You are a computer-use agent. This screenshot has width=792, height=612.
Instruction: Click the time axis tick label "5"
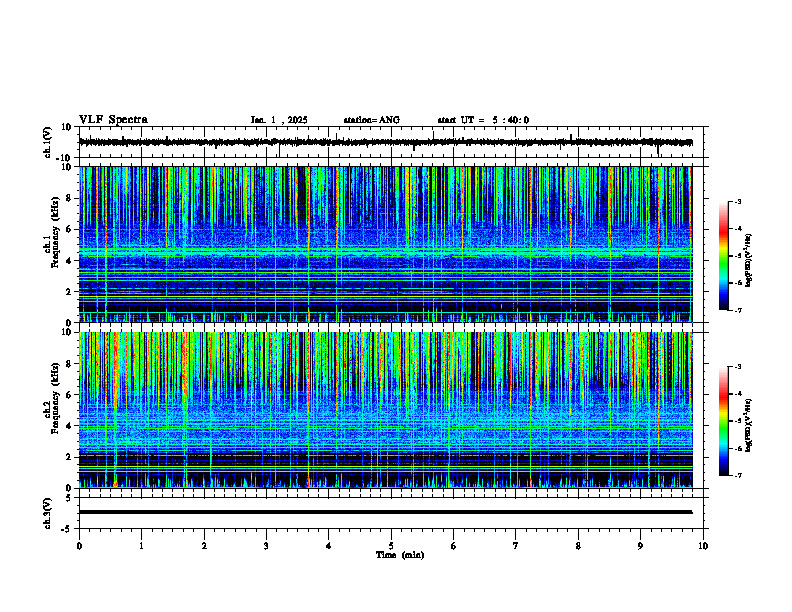[x=391, y=546]
